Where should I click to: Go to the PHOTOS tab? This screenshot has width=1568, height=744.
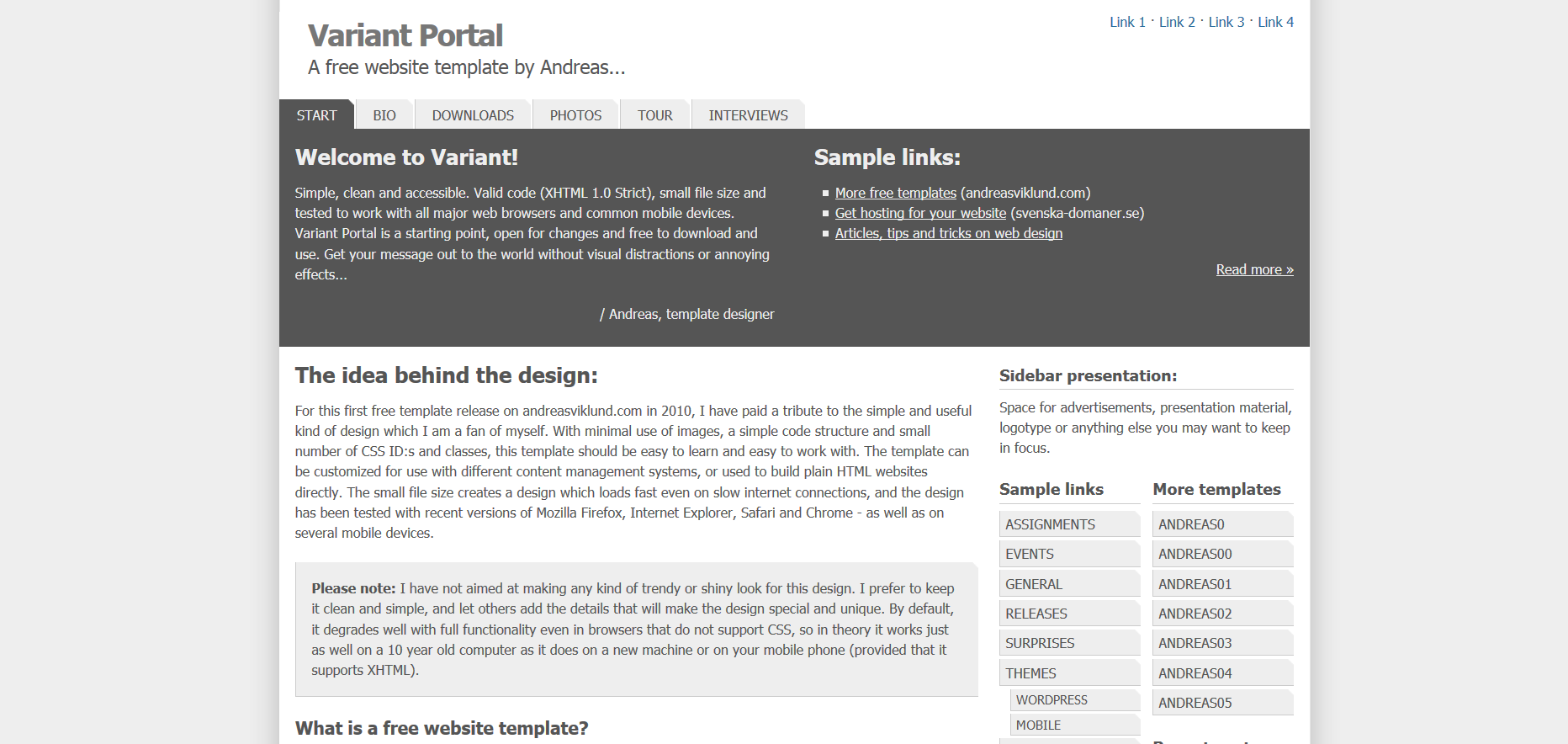pos(575,115)
